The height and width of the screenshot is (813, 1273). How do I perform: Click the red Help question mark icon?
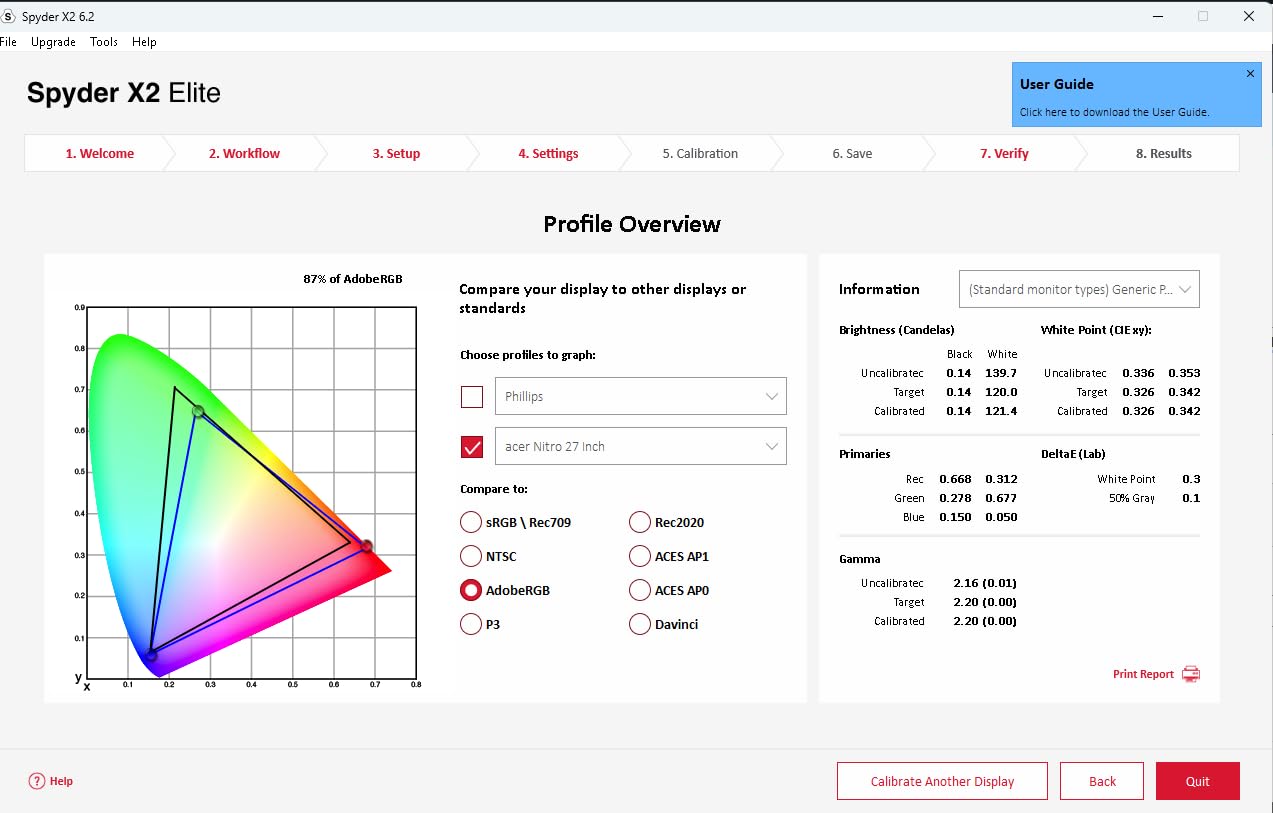(x=37, y=781)
